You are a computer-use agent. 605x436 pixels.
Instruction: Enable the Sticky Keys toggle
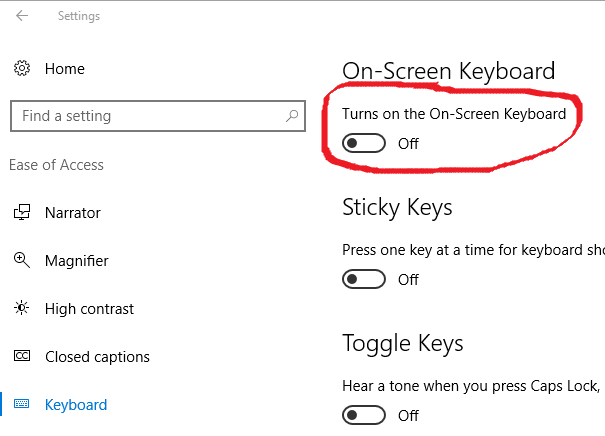363,279
